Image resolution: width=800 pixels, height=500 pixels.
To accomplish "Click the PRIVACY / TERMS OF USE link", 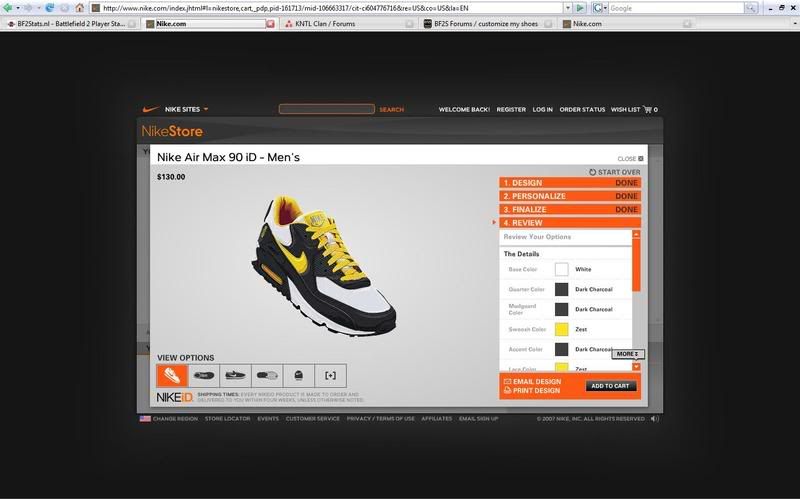I will 381,419.
